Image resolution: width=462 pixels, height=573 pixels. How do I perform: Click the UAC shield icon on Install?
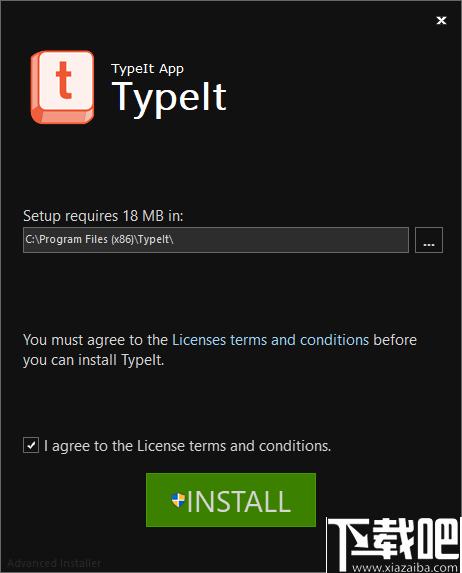178,500
